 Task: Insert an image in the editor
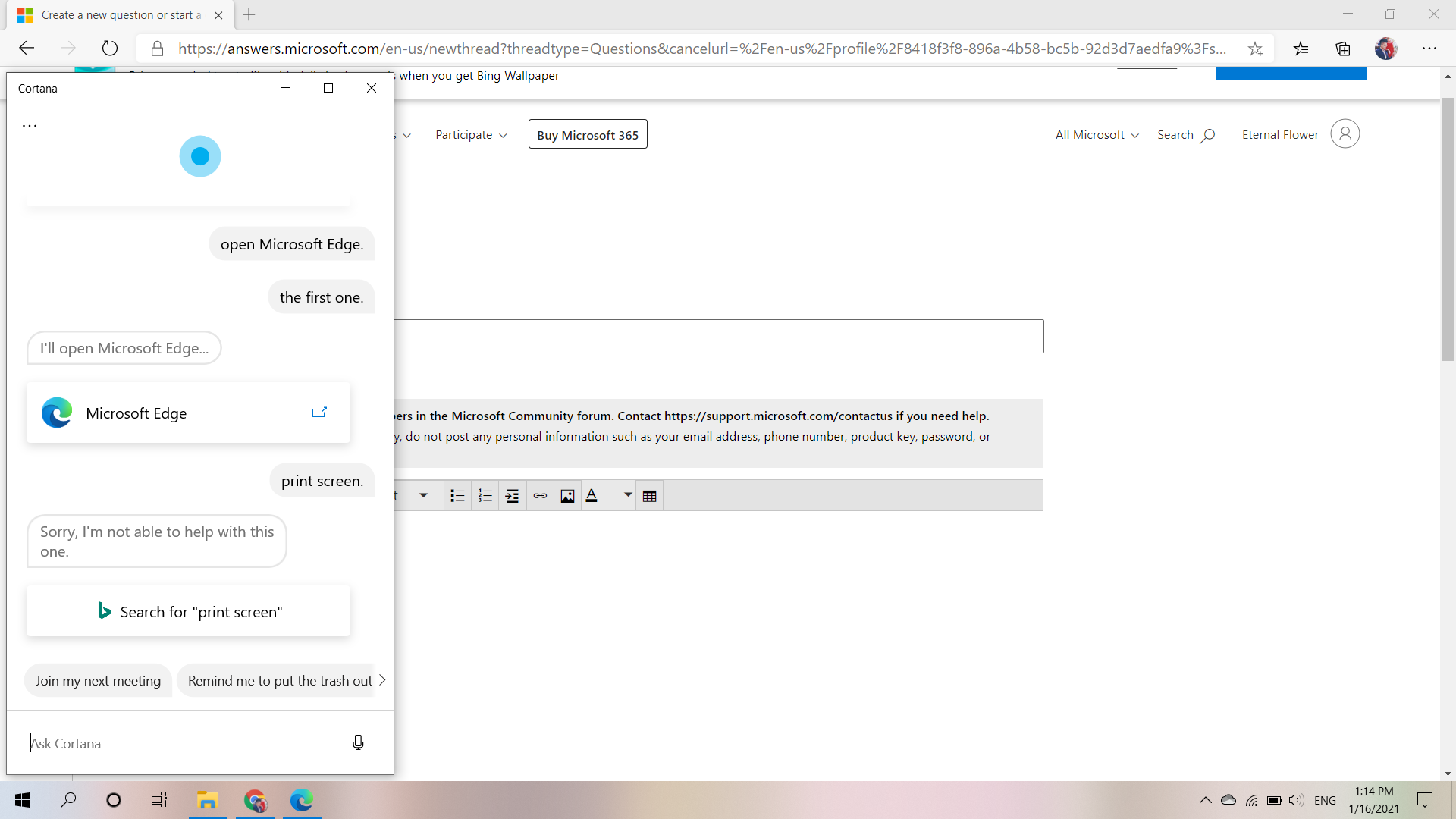tap(567, 496)
